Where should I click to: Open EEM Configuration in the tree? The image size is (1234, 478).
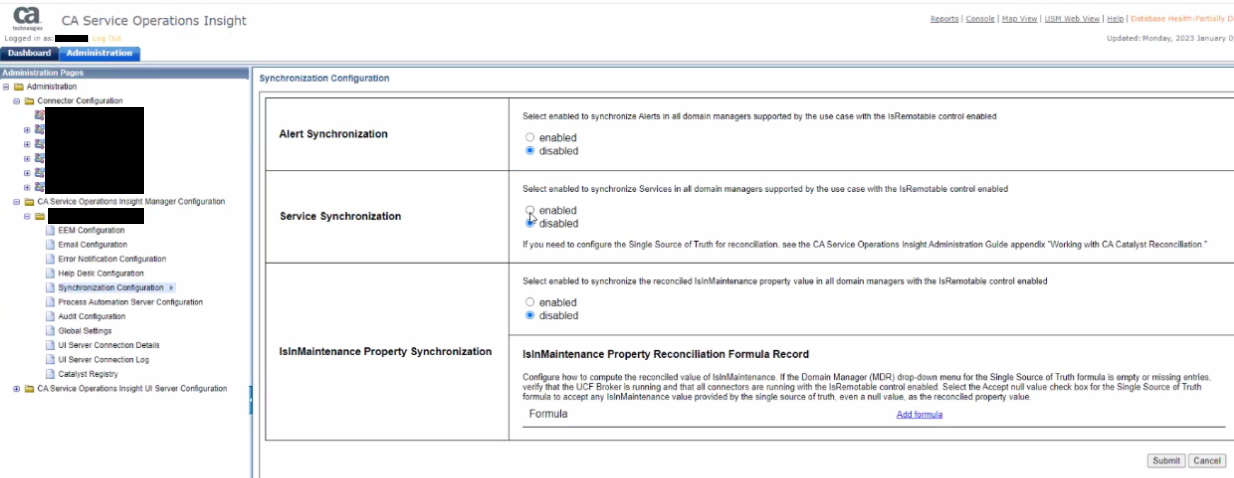click(x=91, y=231)
